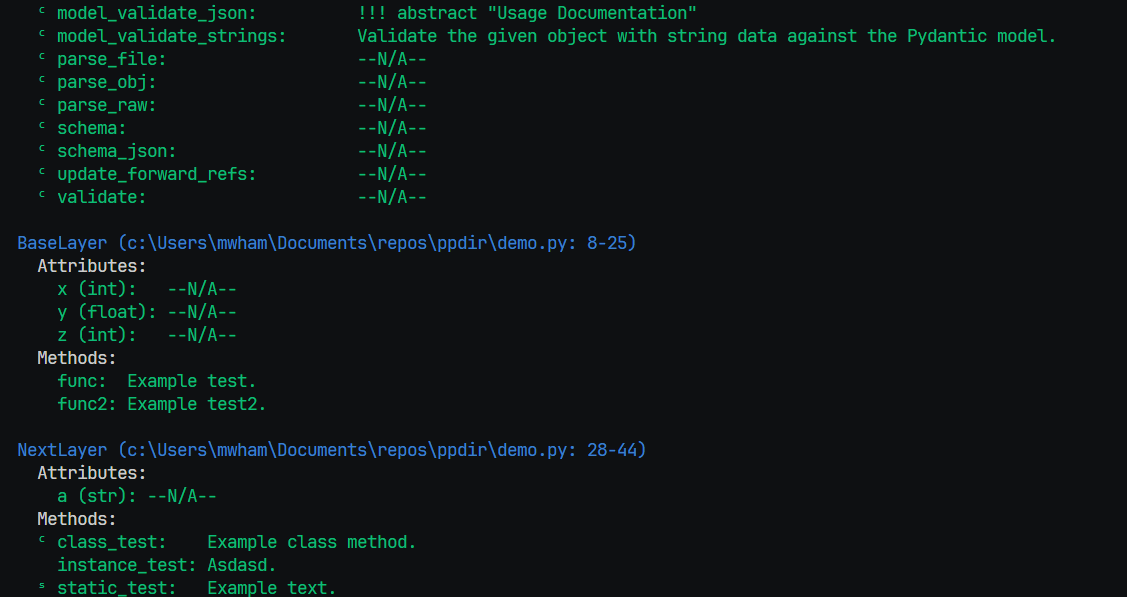
Task: Click the Methods heading under NextLayer
Action: 77,519
